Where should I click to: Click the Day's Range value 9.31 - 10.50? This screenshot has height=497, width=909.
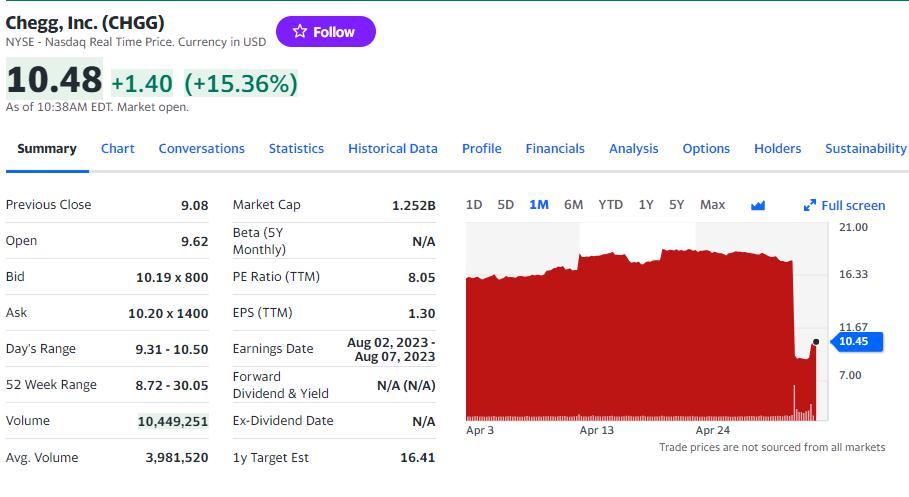(x=172, y=349)
